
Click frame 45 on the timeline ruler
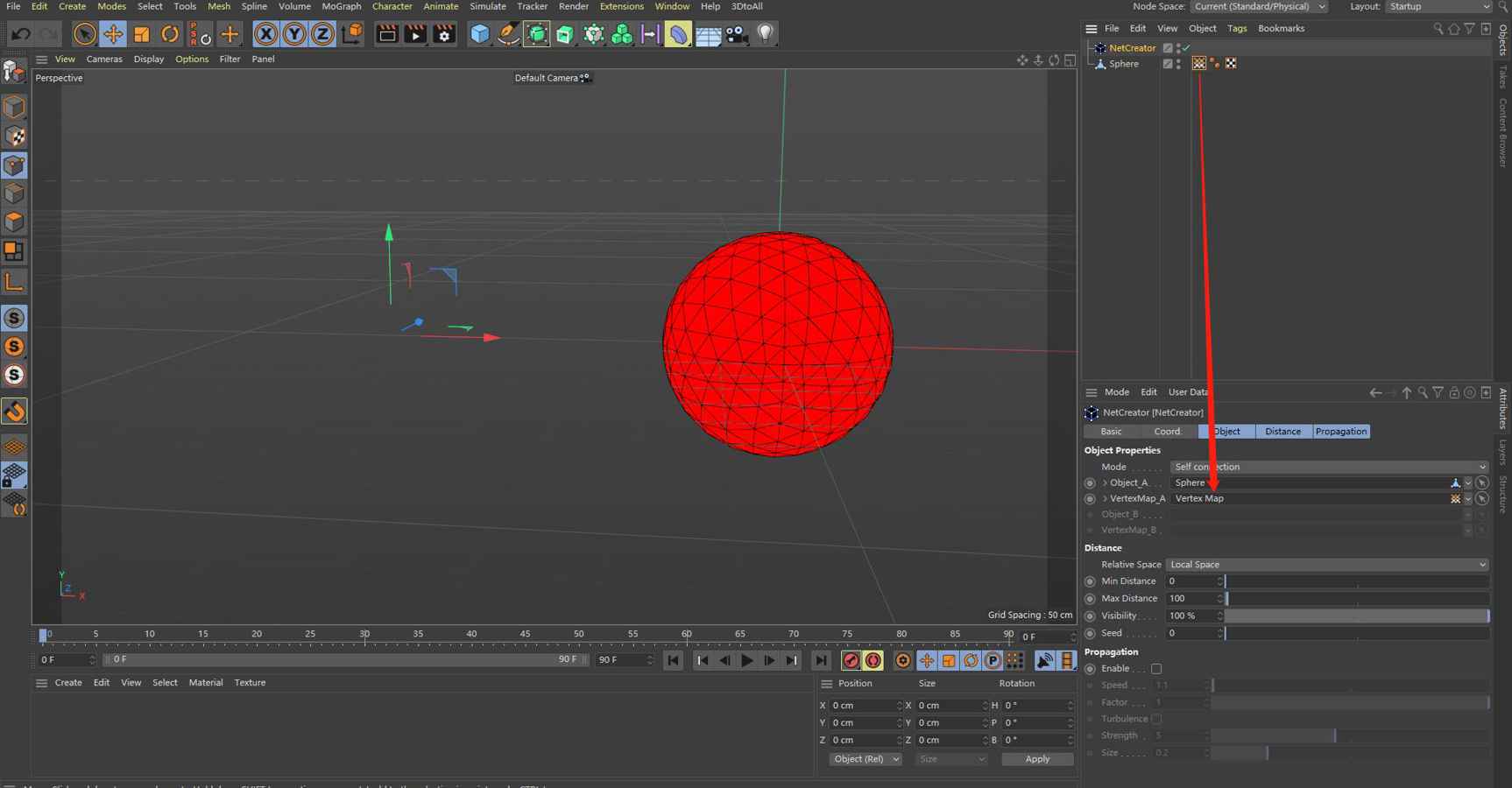tap(525, 634)
